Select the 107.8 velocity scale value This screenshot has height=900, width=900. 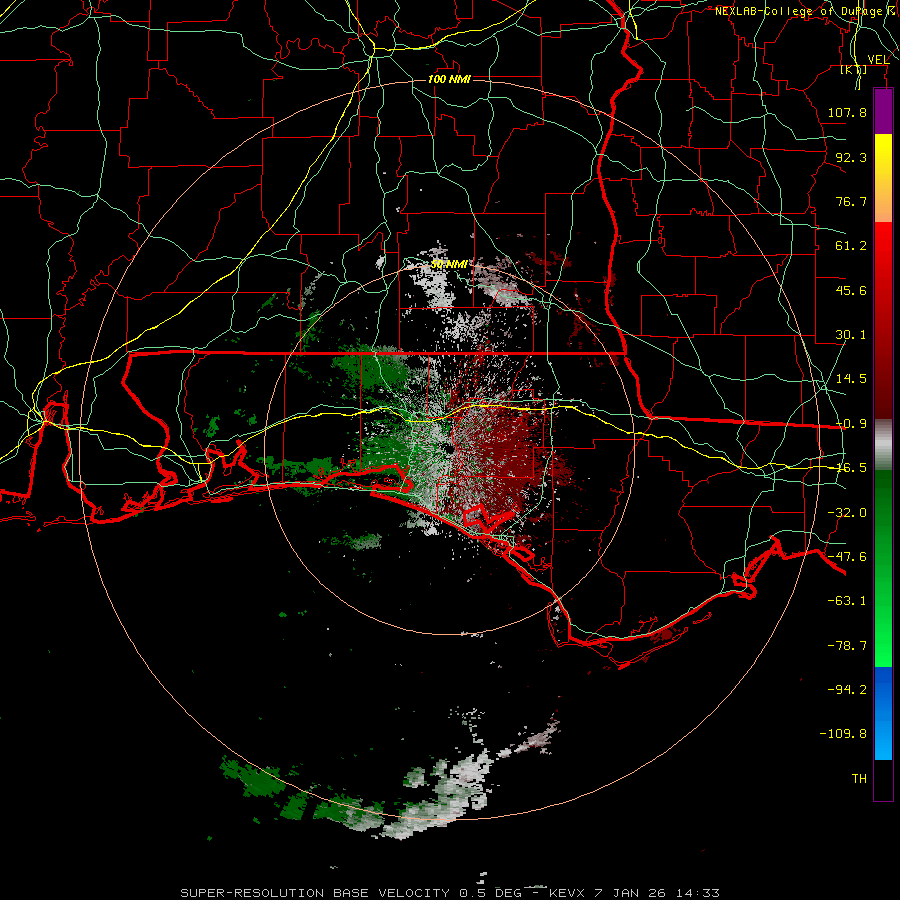click(x=847, y=112)
